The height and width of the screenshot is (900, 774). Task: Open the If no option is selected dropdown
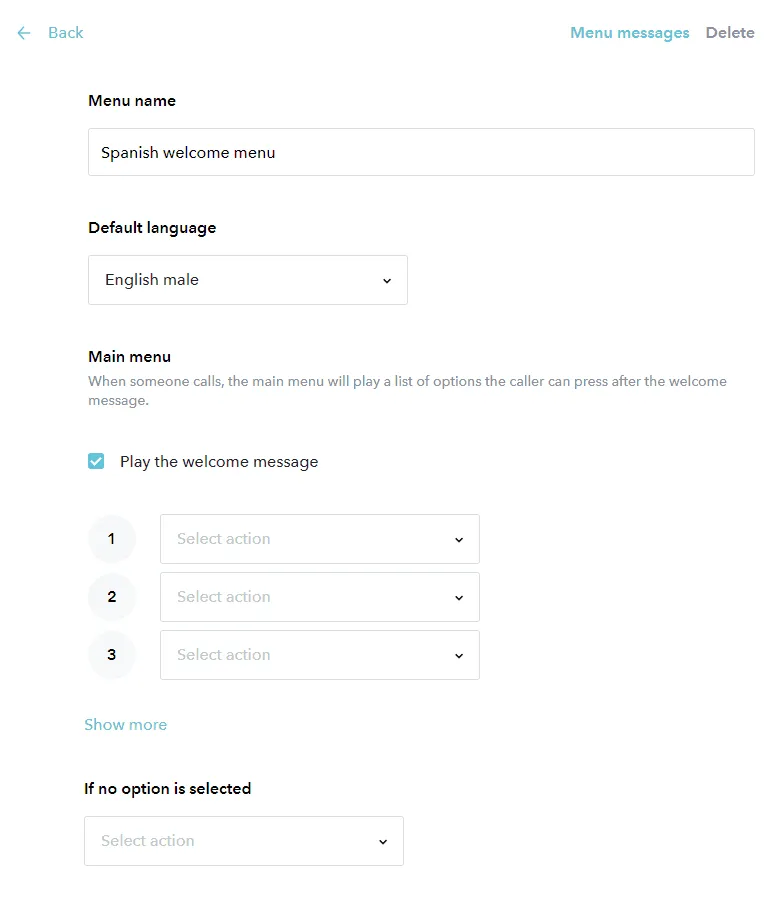click(243, 841)
